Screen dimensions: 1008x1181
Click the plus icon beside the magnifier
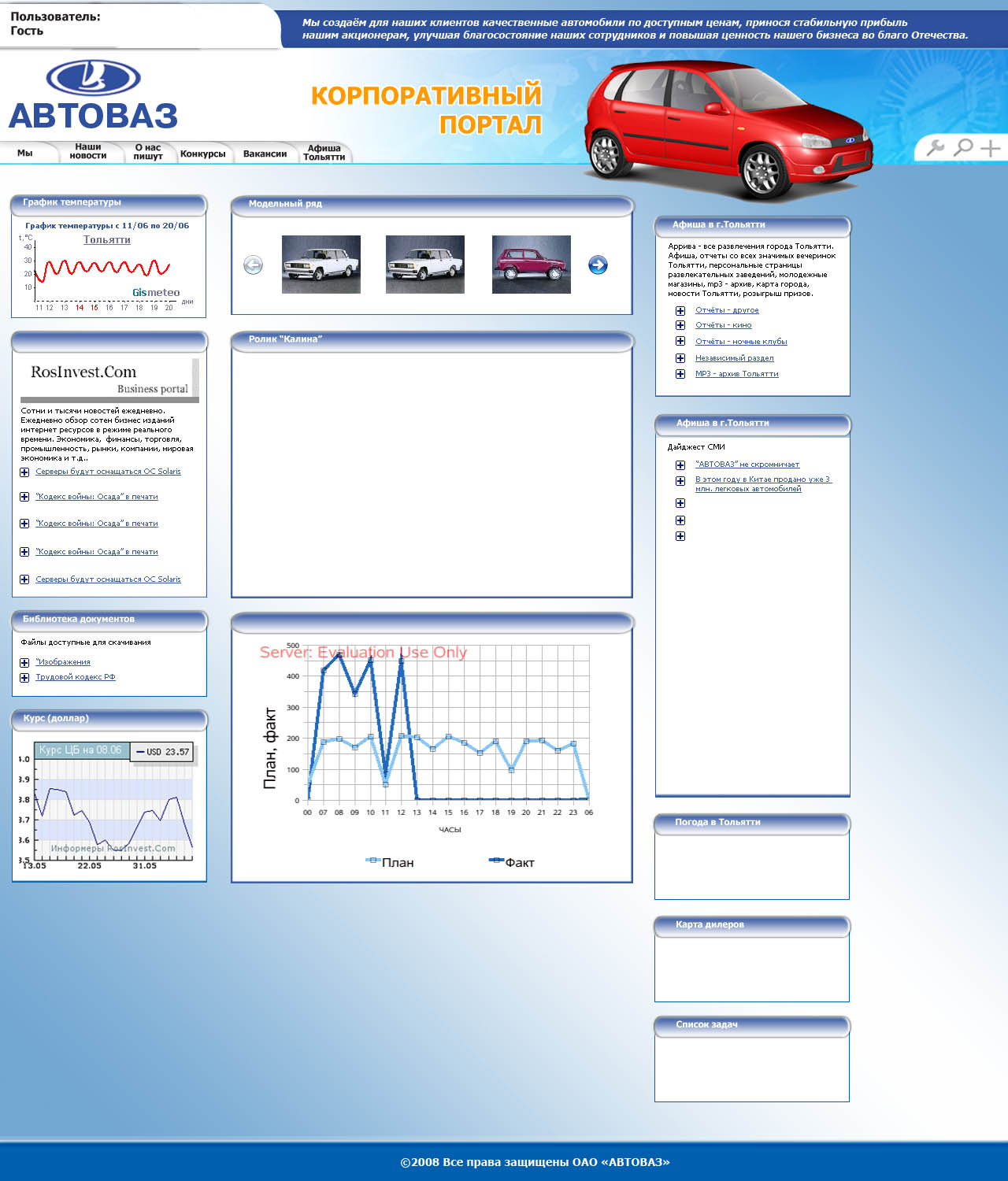click(991, 147)
